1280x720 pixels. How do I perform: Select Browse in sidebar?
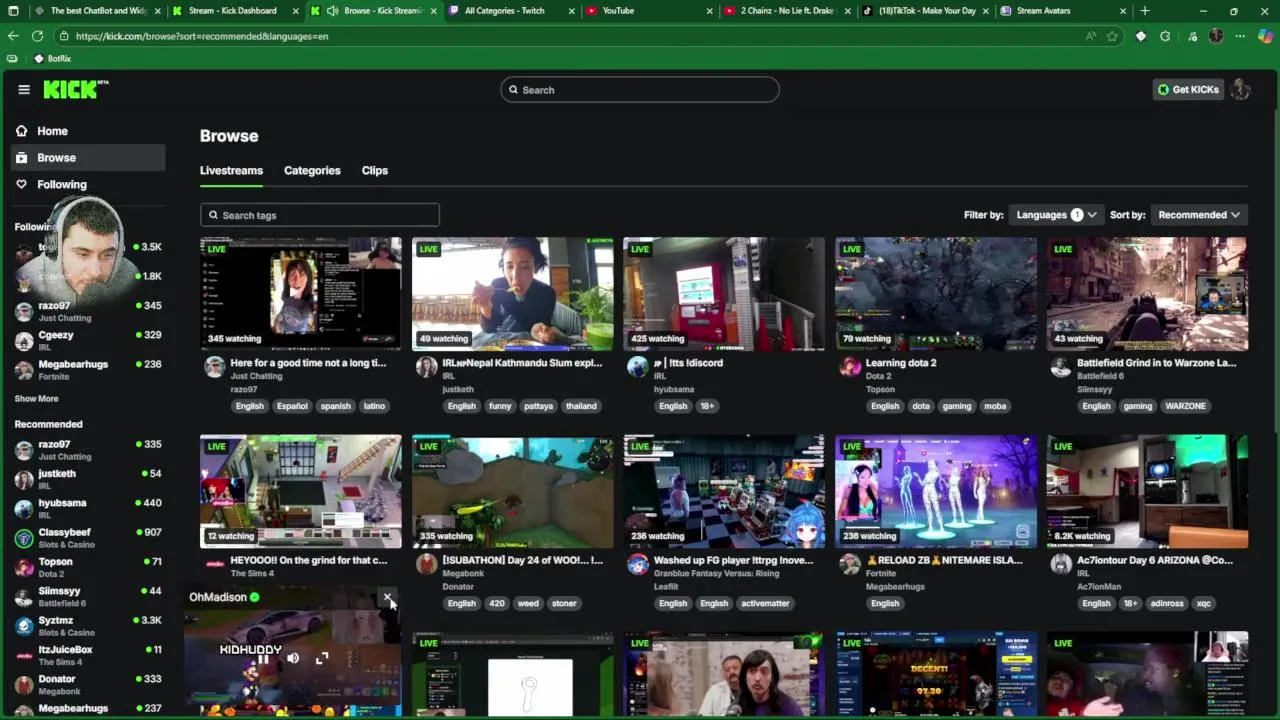point(88,158)
